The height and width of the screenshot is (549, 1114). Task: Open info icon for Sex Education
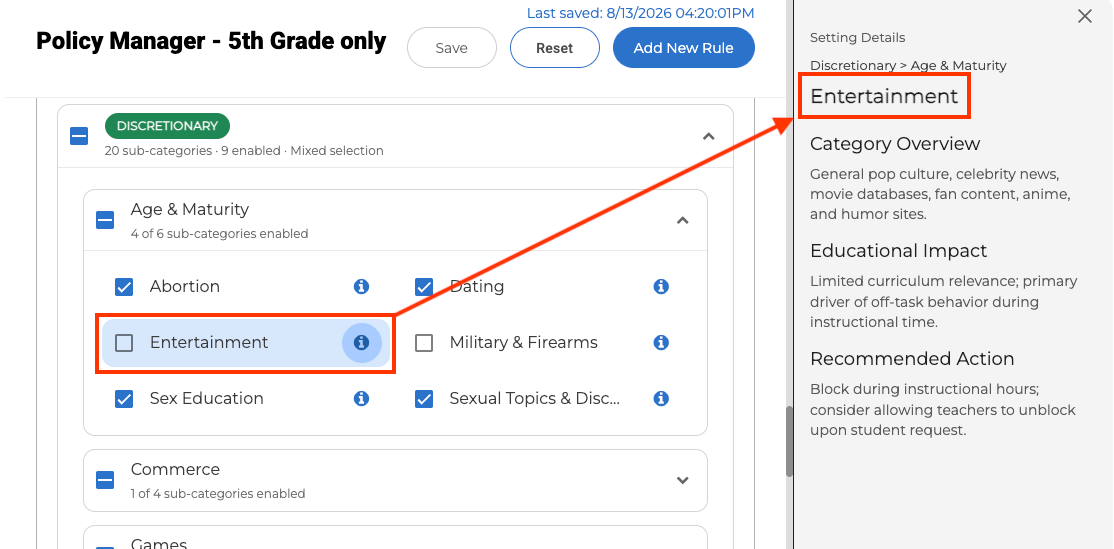(x=362, y=398)
